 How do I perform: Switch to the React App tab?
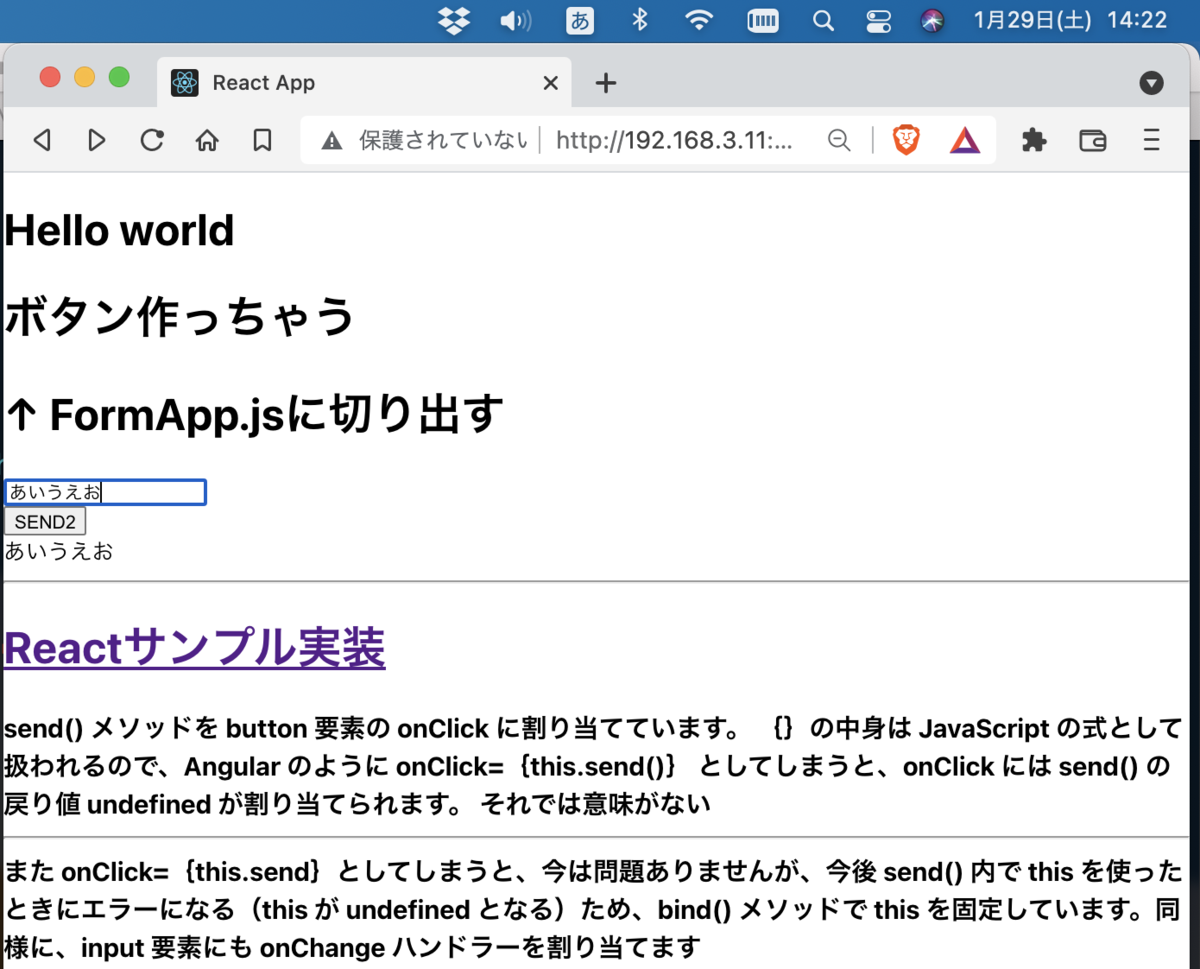300,83
